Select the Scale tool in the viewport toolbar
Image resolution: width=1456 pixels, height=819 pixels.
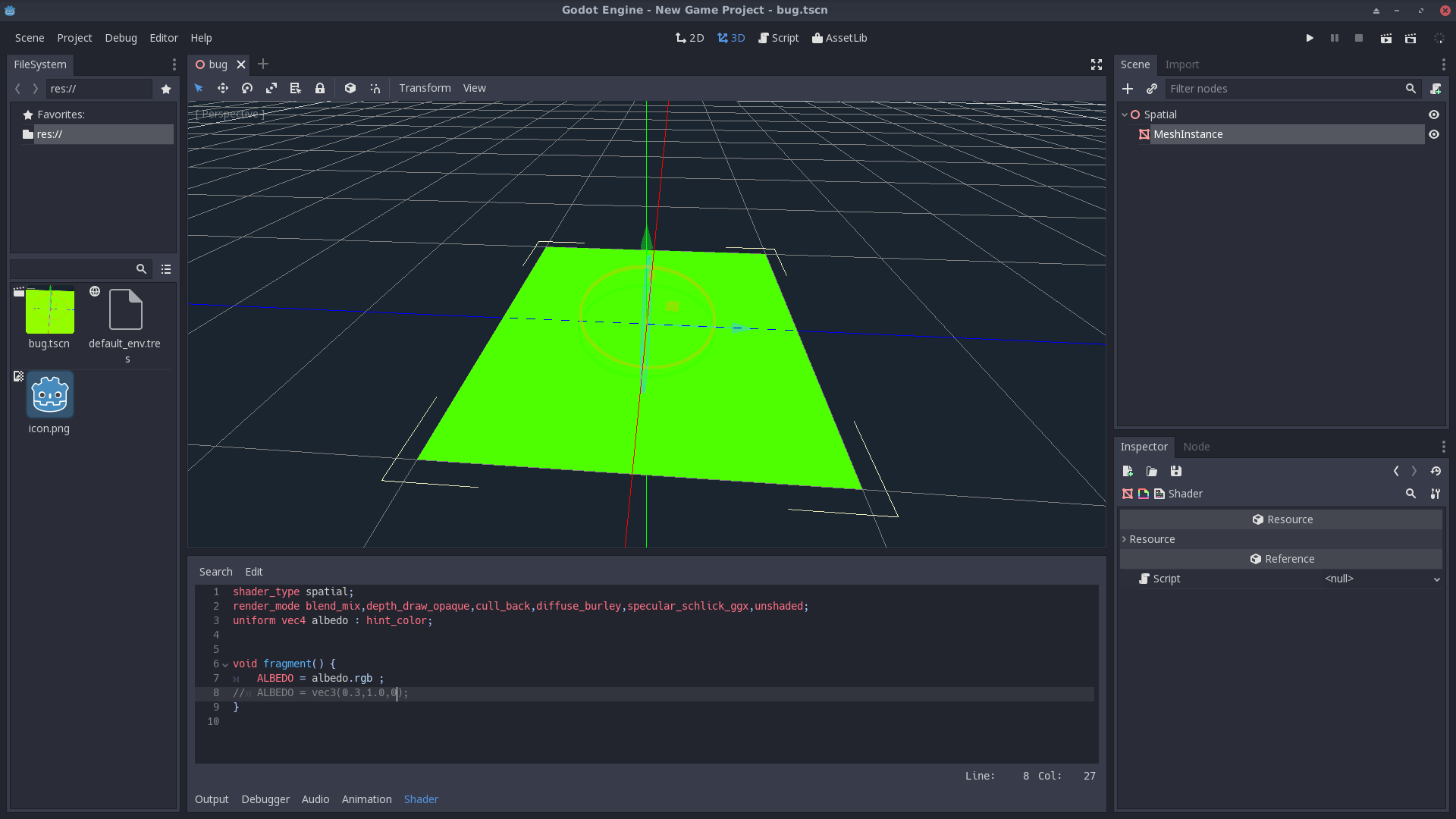[x=271, y=88]
